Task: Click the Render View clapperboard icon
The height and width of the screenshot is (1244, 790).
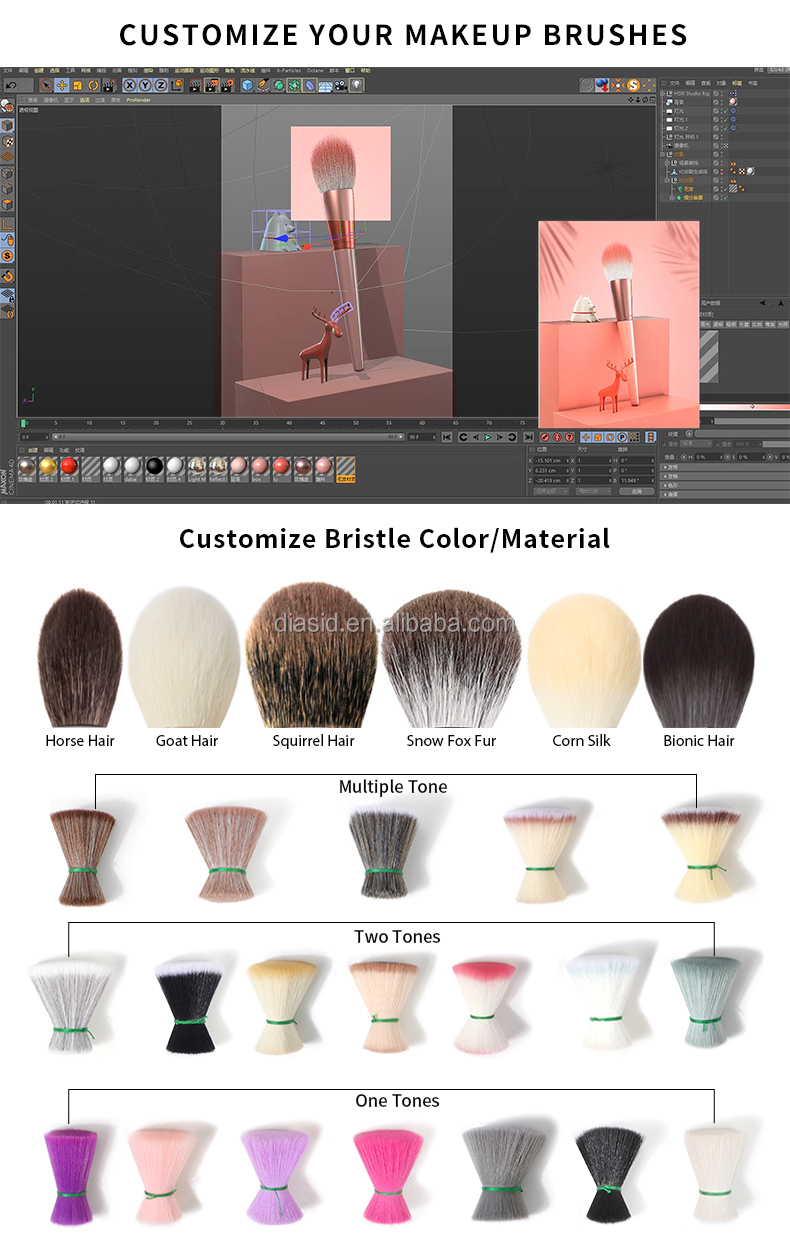Action: (194, 85)
